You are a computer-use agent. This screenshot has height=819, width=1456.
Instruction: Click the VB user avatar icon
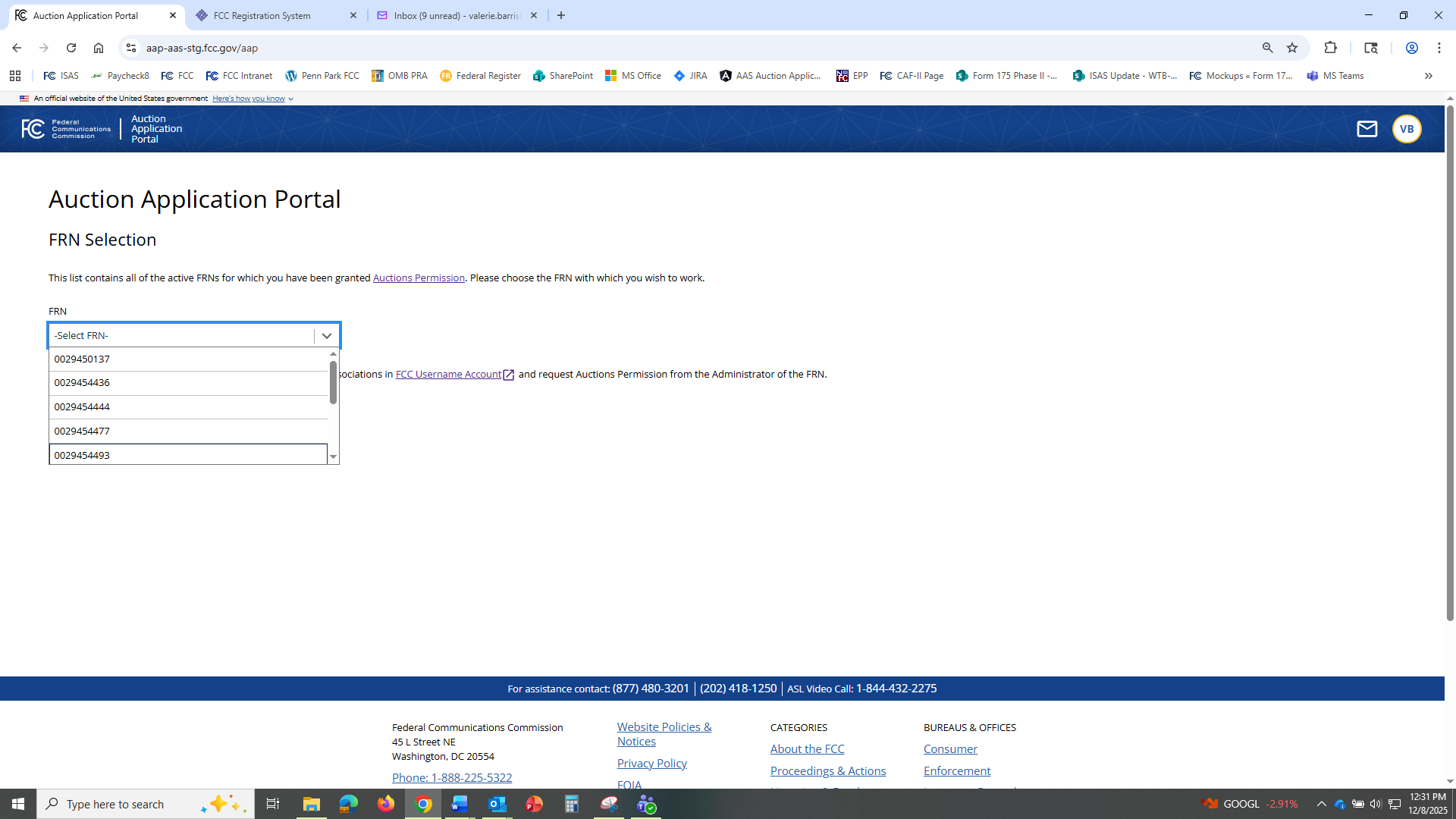pyautogui.click(x=1406, y=129)
